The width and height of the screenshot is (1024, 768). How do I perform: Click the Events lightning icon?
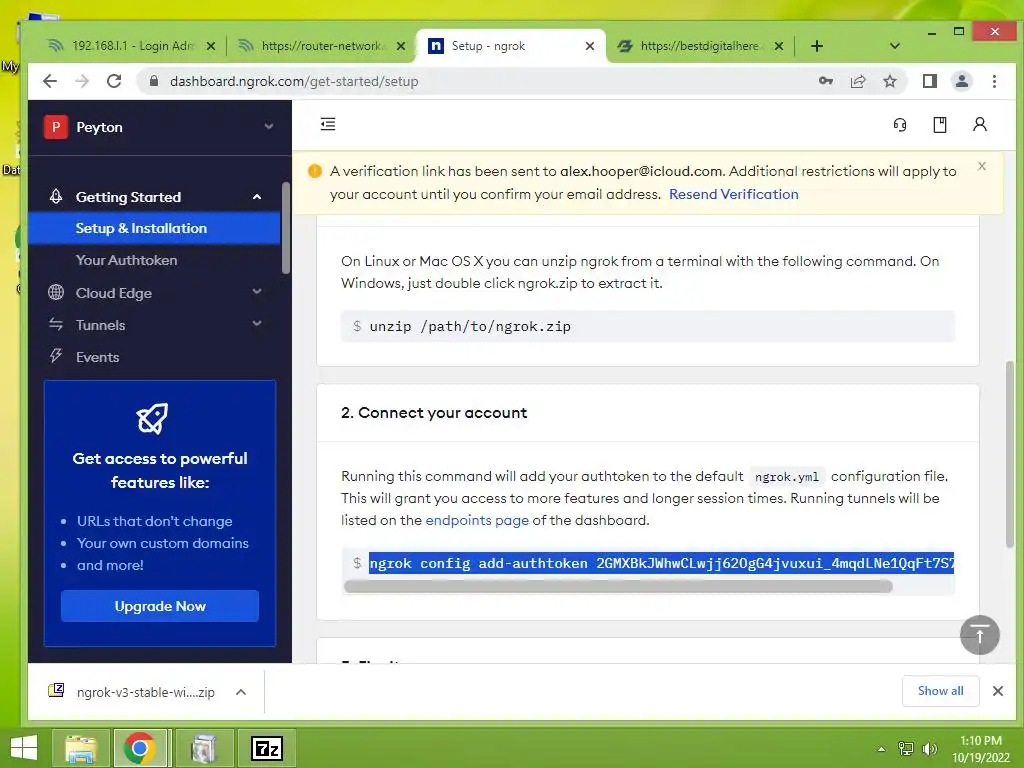[56, 356]
